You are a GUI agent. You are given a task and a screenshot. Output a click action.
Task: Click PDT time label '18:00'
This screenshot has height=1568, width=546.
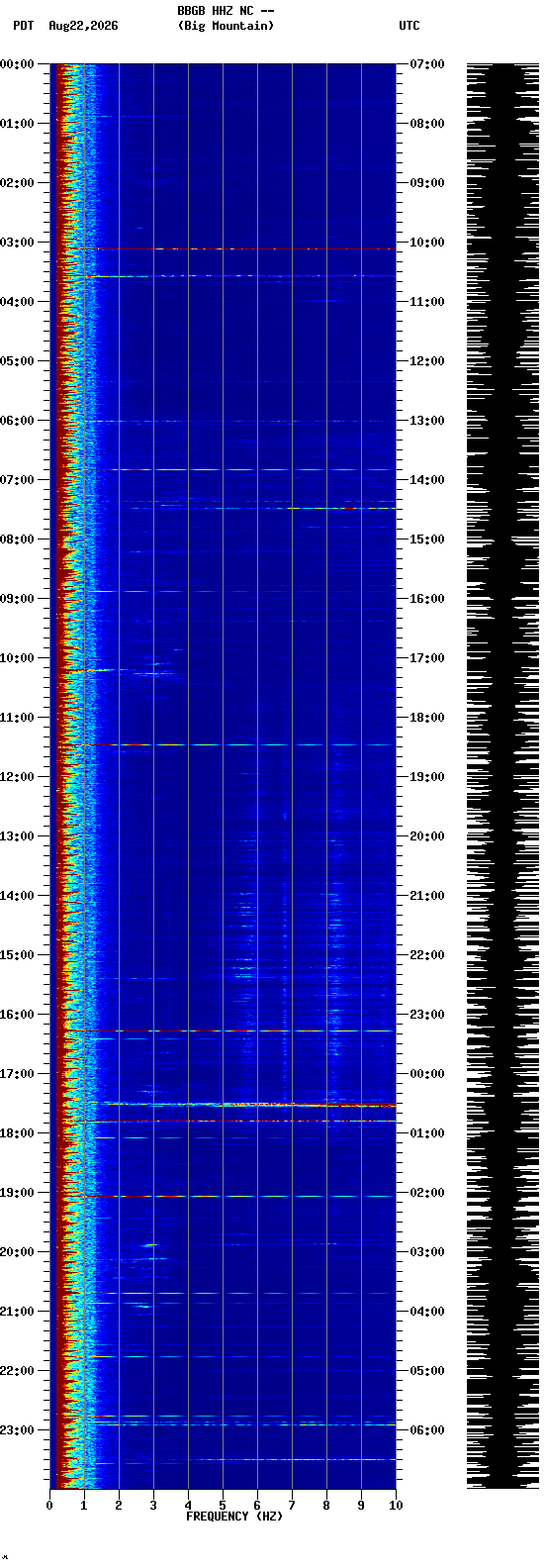click(17, 1133)
